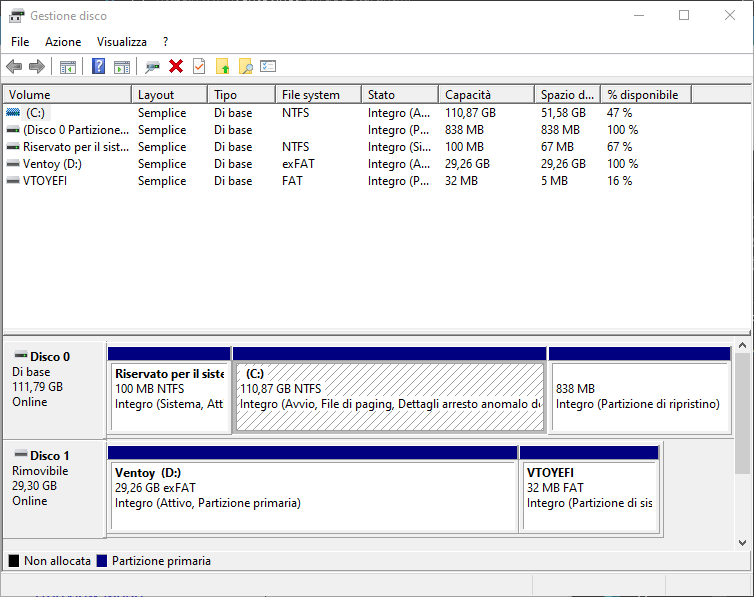Click the 110,87 GB capacity cell
Image resolution: width=754 pixels, height=597 pixels.
[x=470, y=113]
